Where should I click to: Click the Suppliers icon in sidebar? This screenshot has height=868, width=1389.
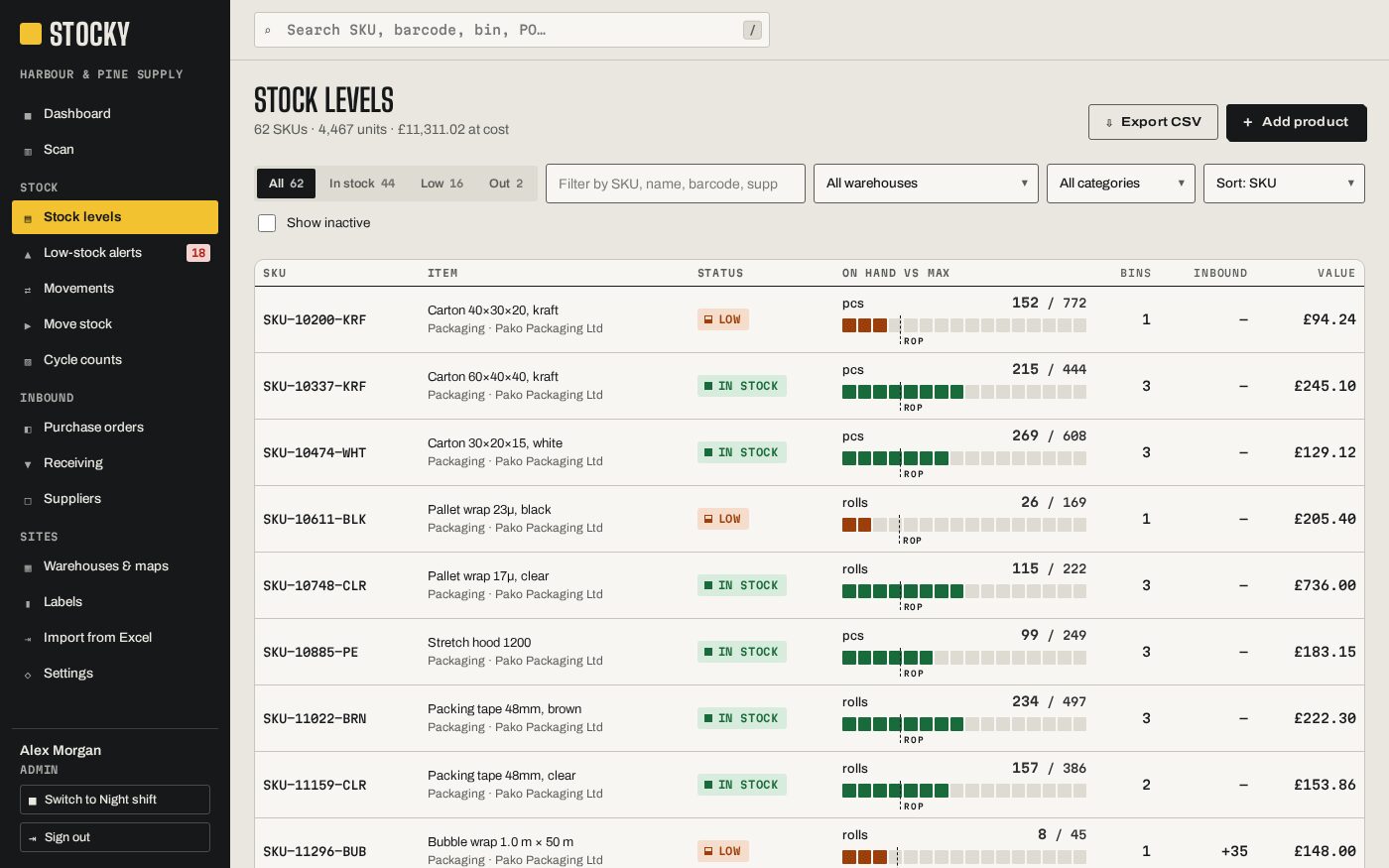28,500
